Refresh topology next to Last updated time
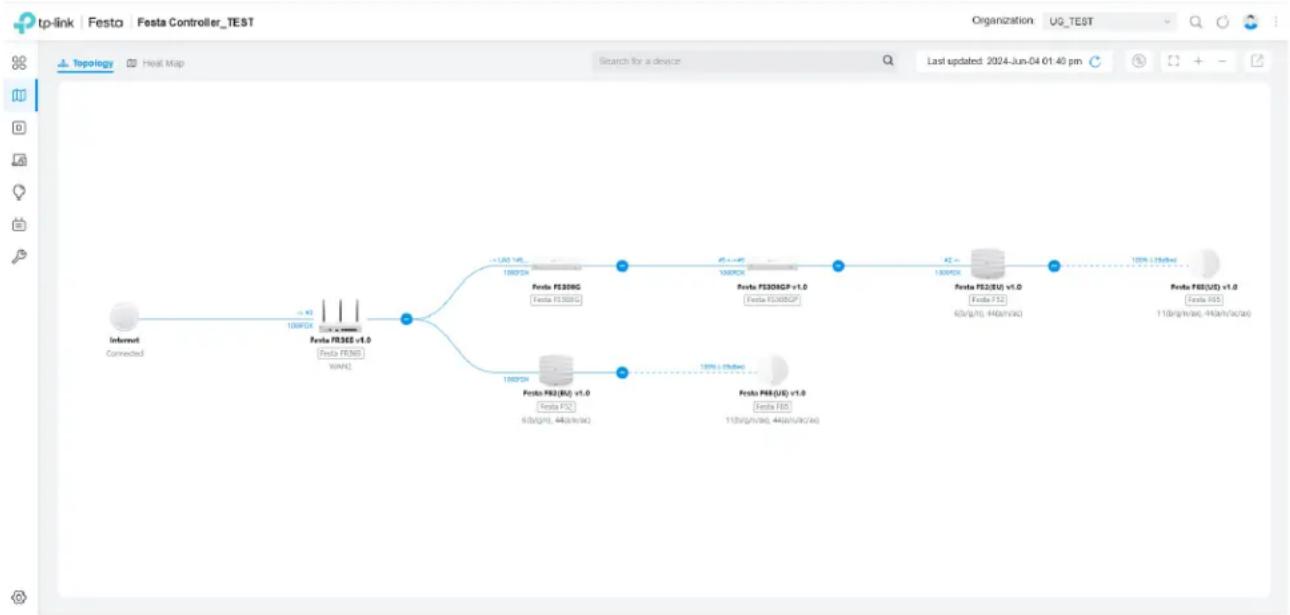The image size is (1290, 615). click(1095, 62)
